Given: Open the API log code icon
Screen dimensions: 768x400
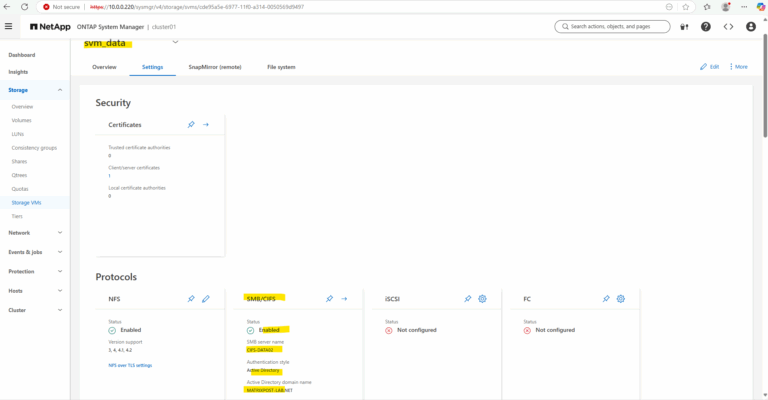Looking at the screenshot, I should (728, 26).
